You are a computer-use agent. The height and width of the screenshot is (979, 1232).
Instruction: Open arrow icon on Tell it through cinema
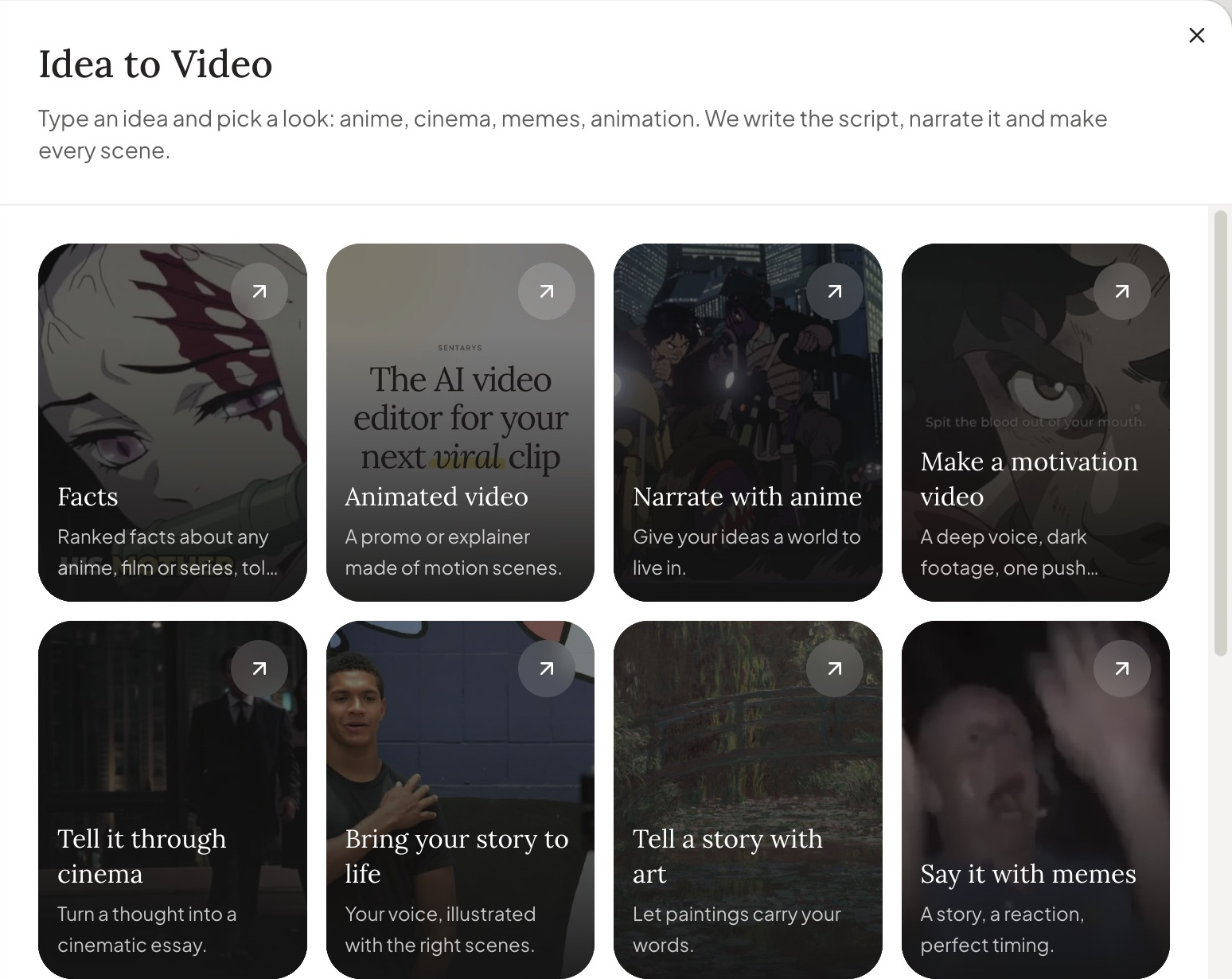pyautogui.click(x=259, y=669)
